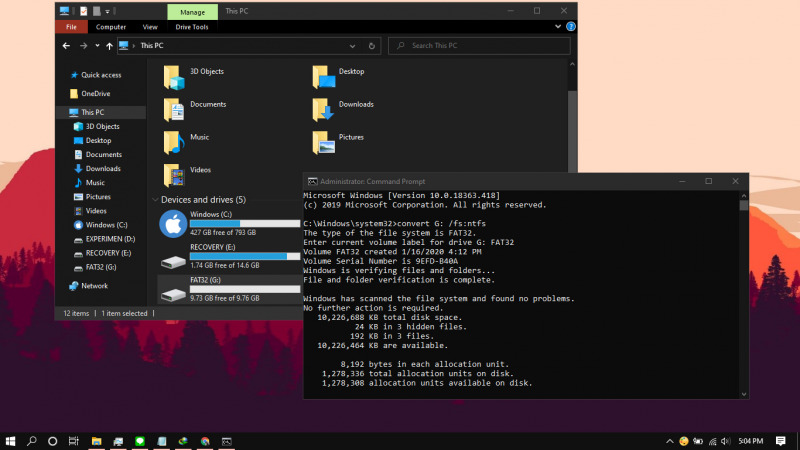Open the Action Center notifications icon
The image size is (800, 450).
781,441
